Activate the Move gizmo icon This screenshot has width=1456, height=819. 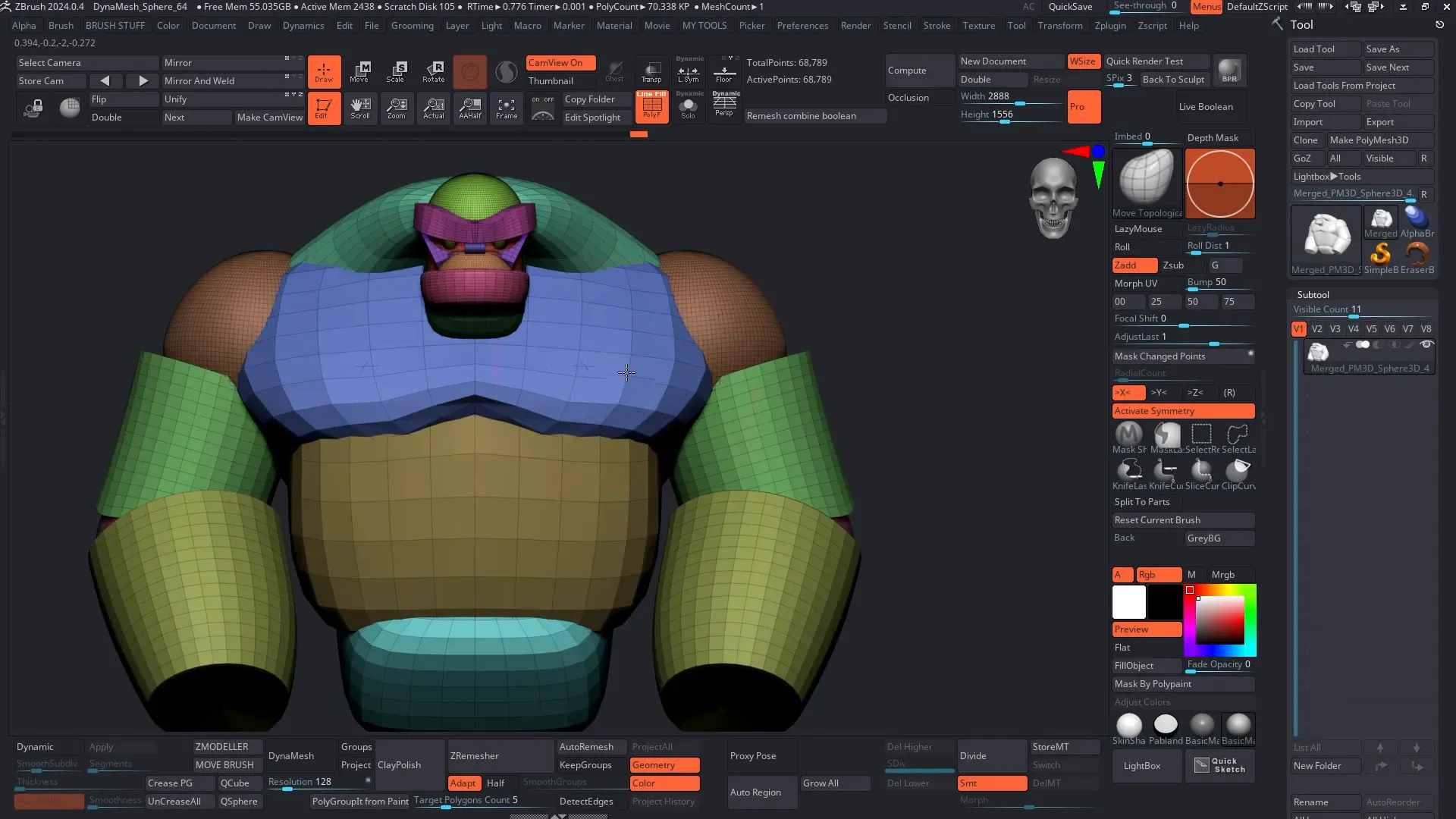coord(359,72)
